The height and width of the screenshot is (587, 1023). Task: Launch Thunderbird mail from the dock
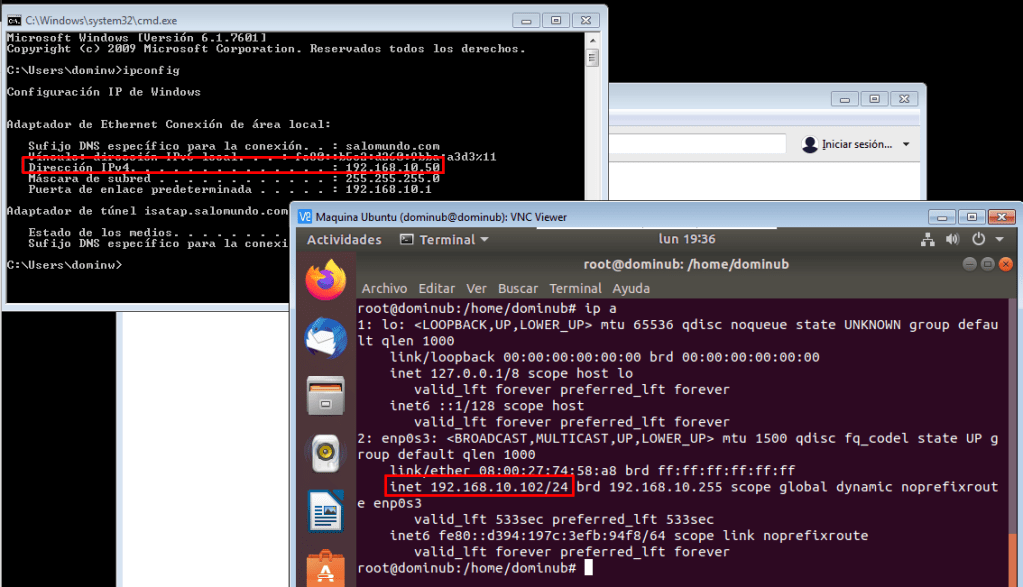point(325,340)
